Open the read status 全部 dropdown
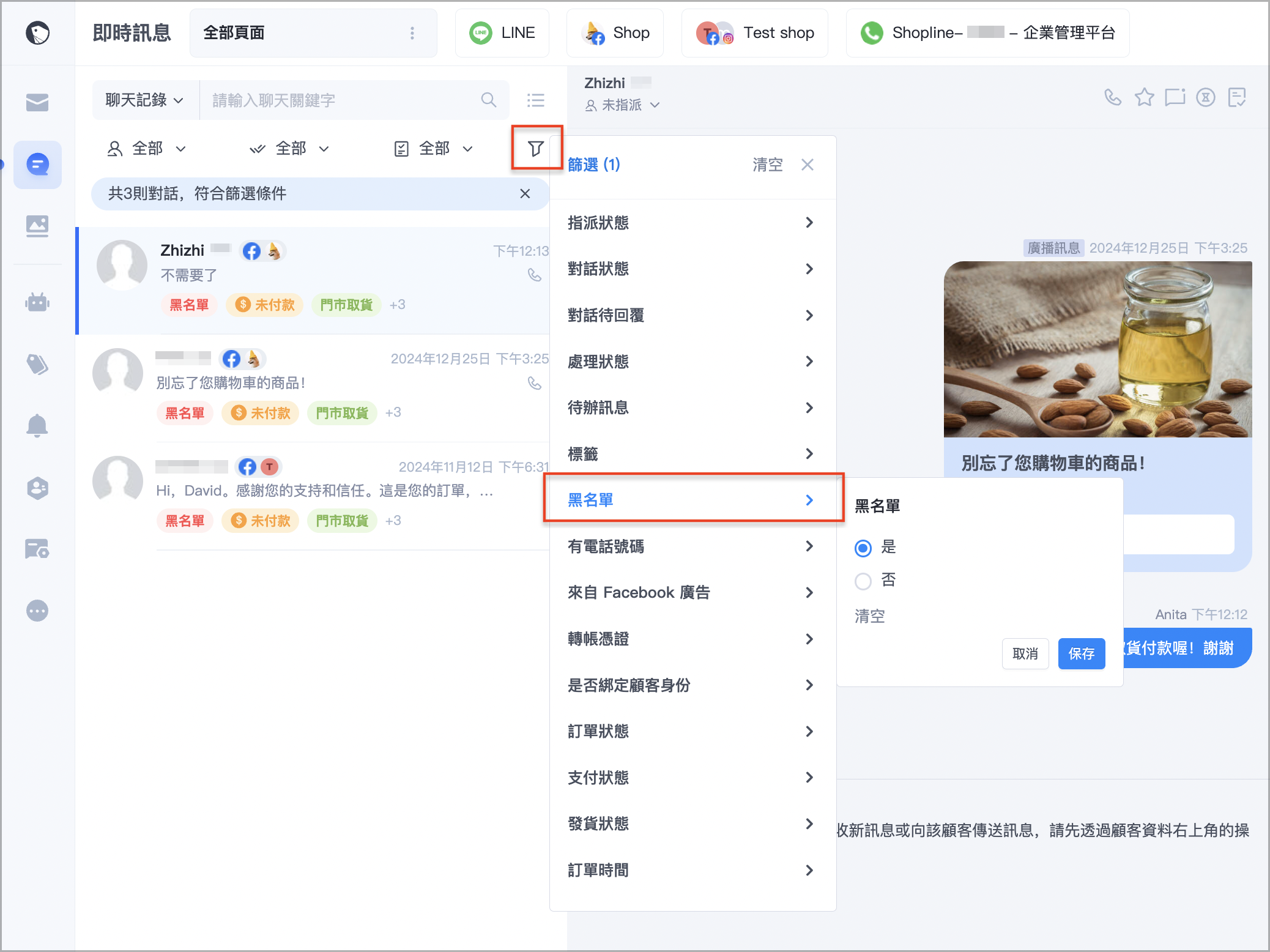The width and height of the screenshot is (1270, 952). pos(290,149)
